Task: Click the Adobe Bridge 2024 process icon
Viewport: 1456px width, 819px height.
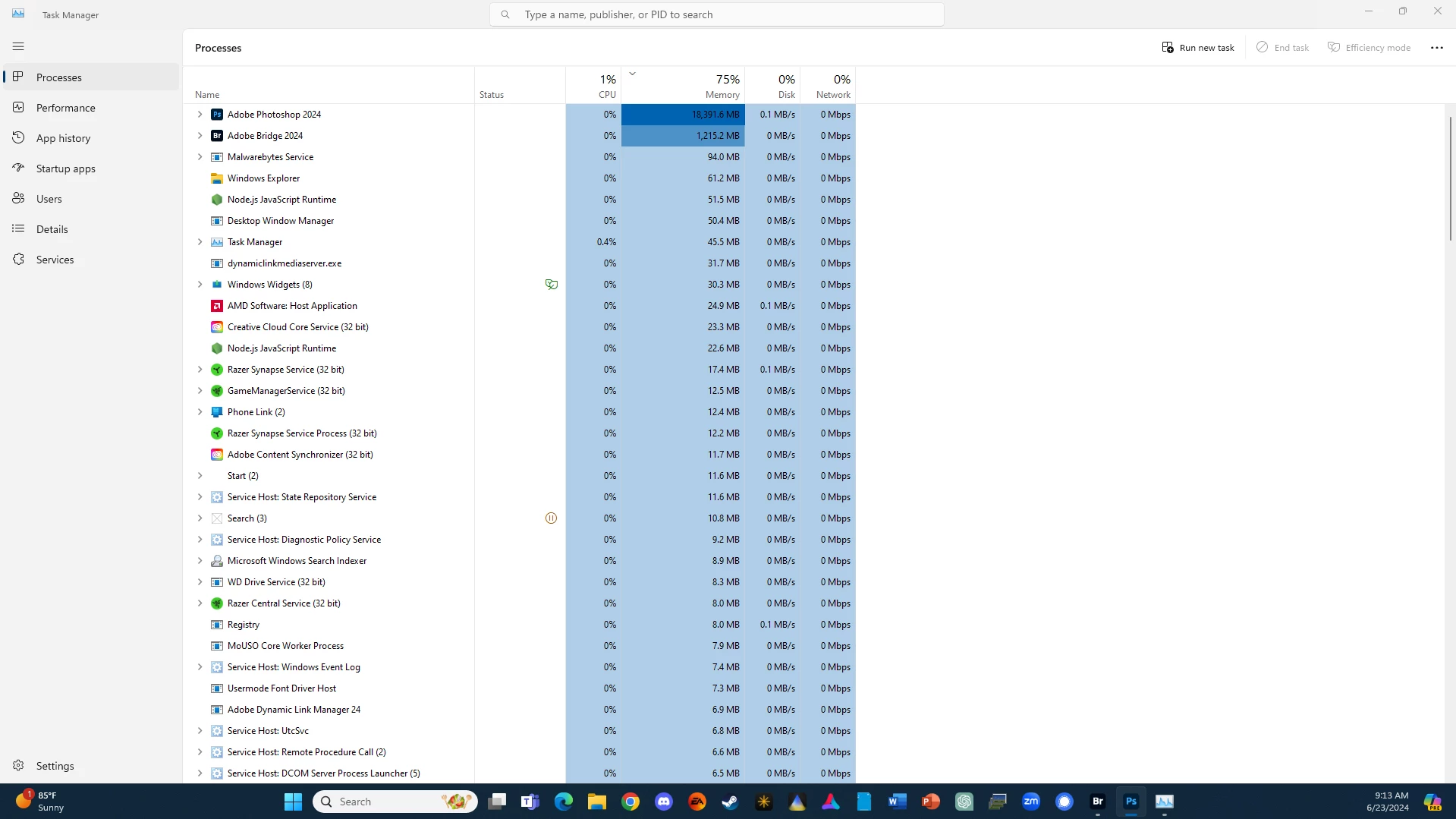Action: click(x=217, y=136)
